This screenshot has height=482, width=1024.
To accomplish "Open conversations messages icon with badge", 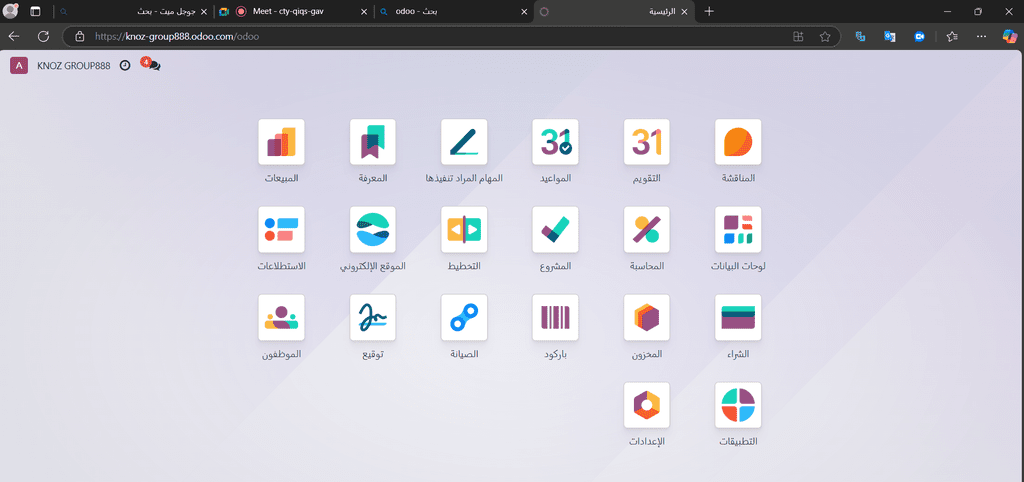I will [x=151, y=64].
